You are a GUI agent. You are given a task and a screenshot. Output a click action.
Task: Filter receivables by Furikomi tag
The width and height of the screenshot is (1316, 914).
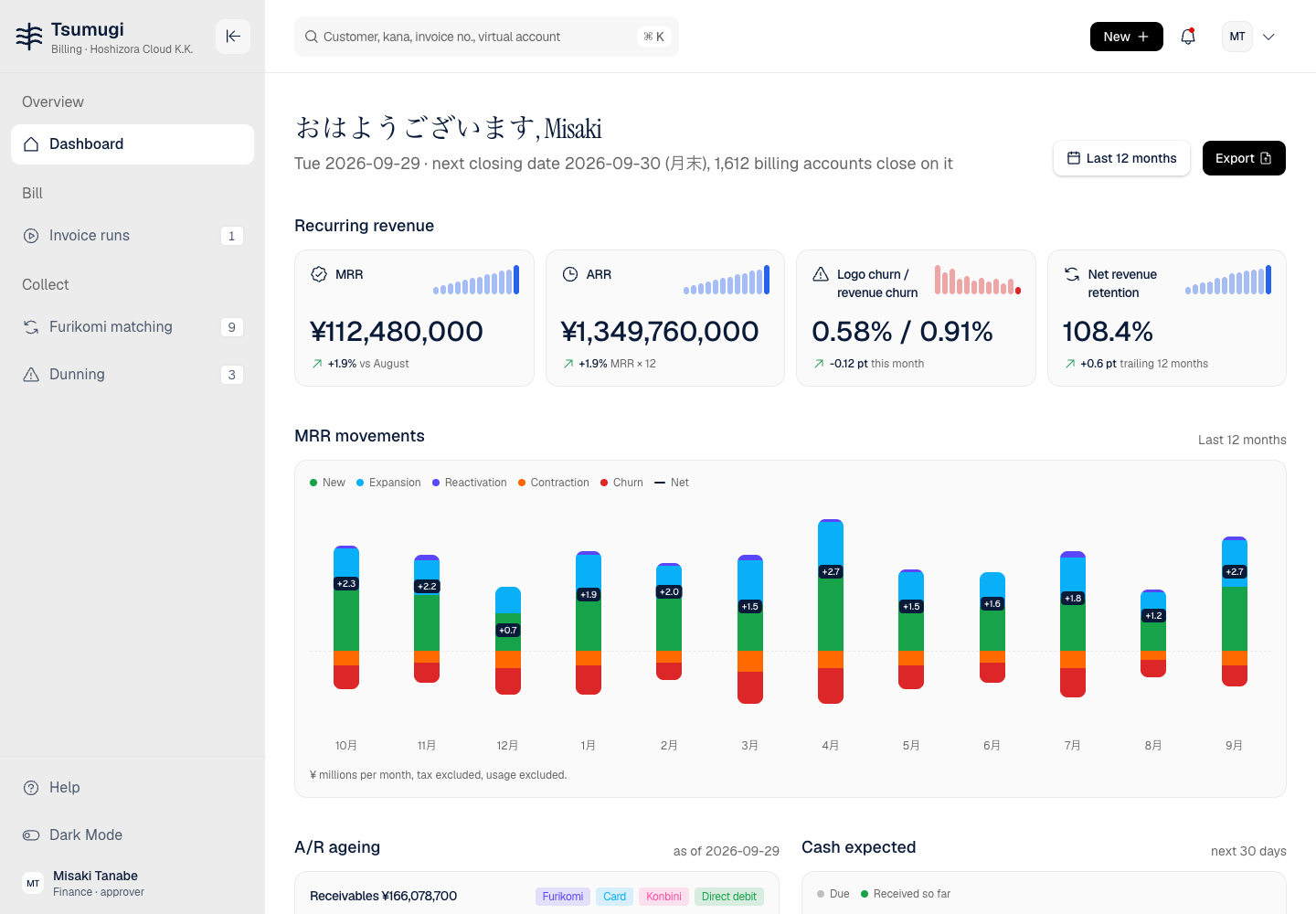point(563,897)
